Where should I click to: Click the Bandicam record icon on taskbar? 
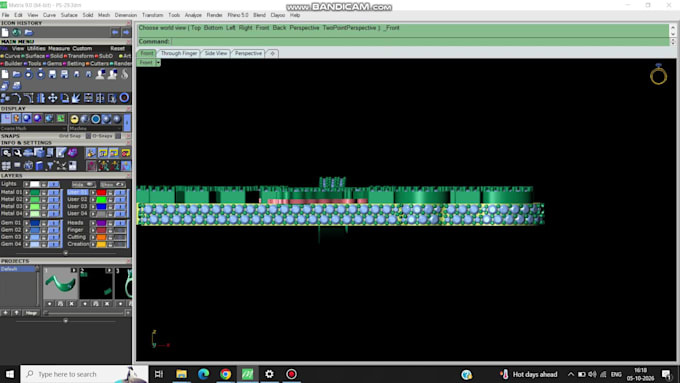291,374
